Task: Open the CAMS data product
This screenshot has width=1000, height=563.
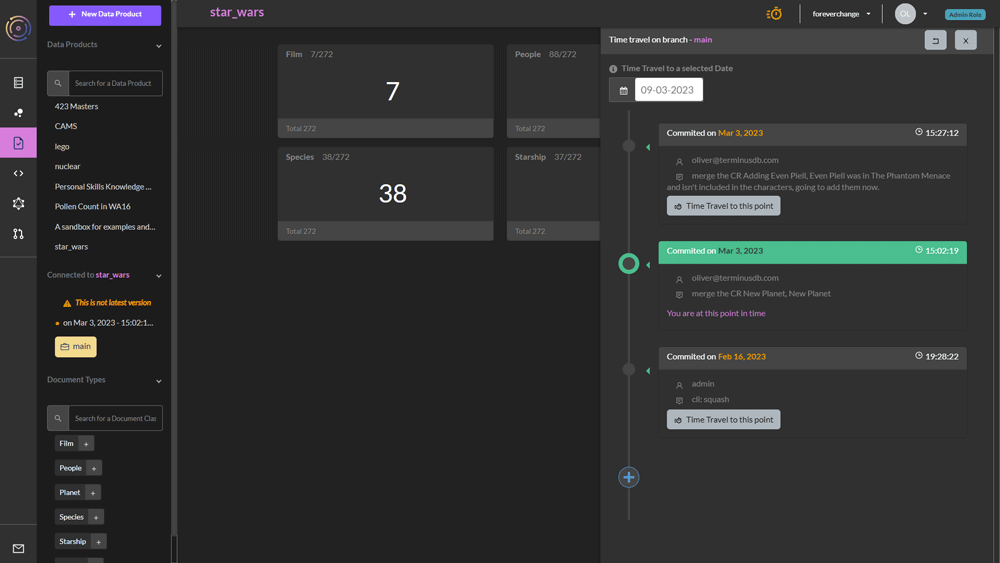Action: pyautogui.click(x=66, y=126)
